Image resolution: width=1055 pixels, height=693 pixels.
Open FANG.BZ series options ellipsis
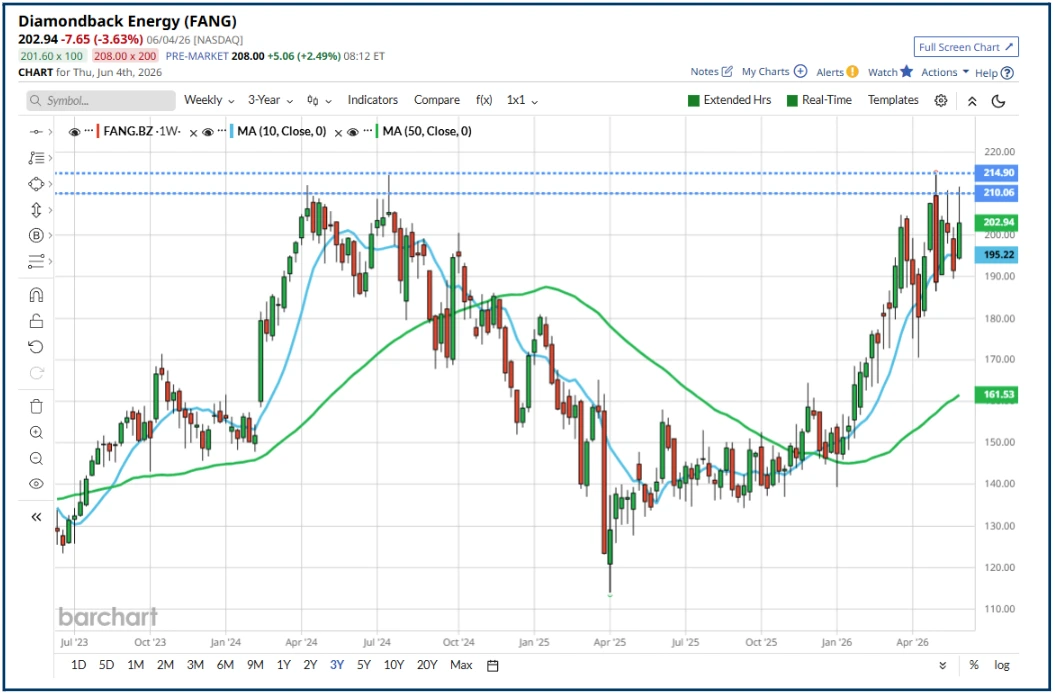(88, 131)
